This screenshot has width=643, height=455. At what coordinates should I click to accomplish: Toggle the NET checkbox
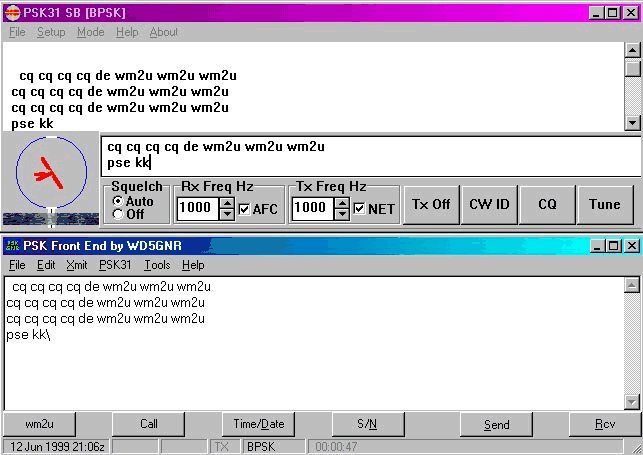359,209
